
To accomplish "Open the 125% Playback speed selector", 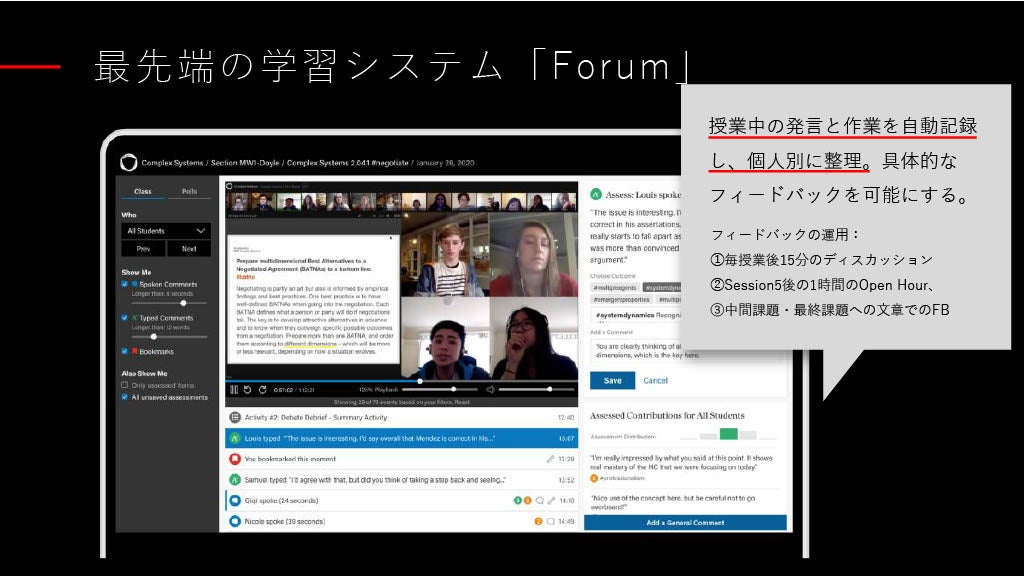I will [380, 389].
